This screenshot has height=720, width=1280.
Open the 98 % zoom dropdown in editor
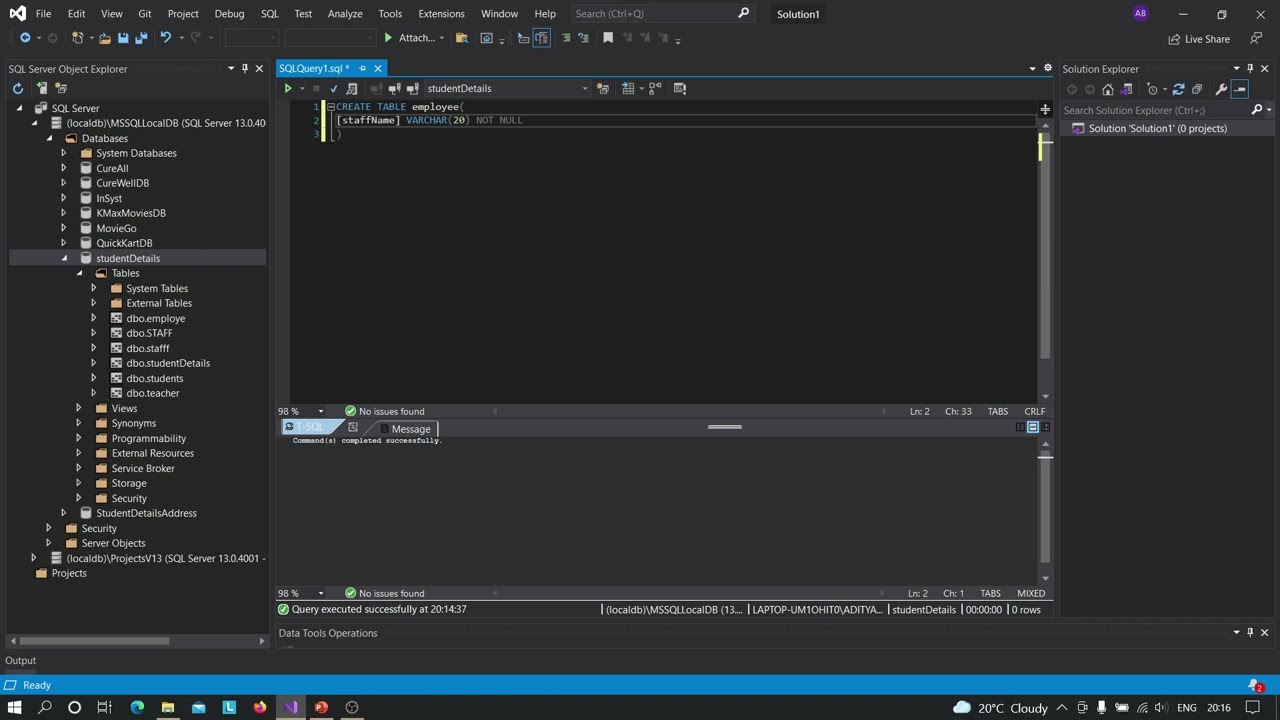[321, 411]
